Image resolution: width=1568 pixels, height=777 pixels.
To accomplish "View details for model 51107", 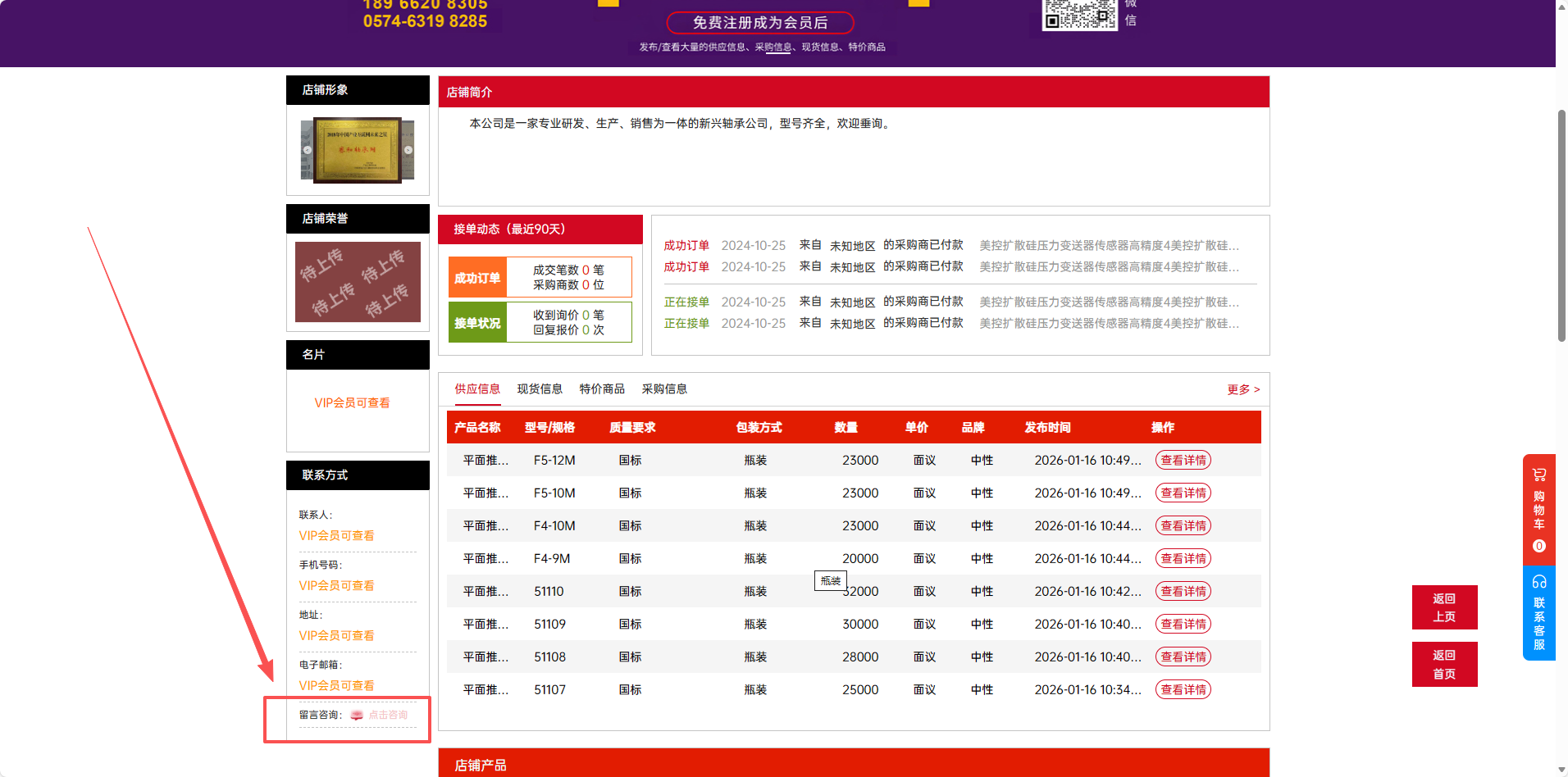I will click(x=1183, y=690).
